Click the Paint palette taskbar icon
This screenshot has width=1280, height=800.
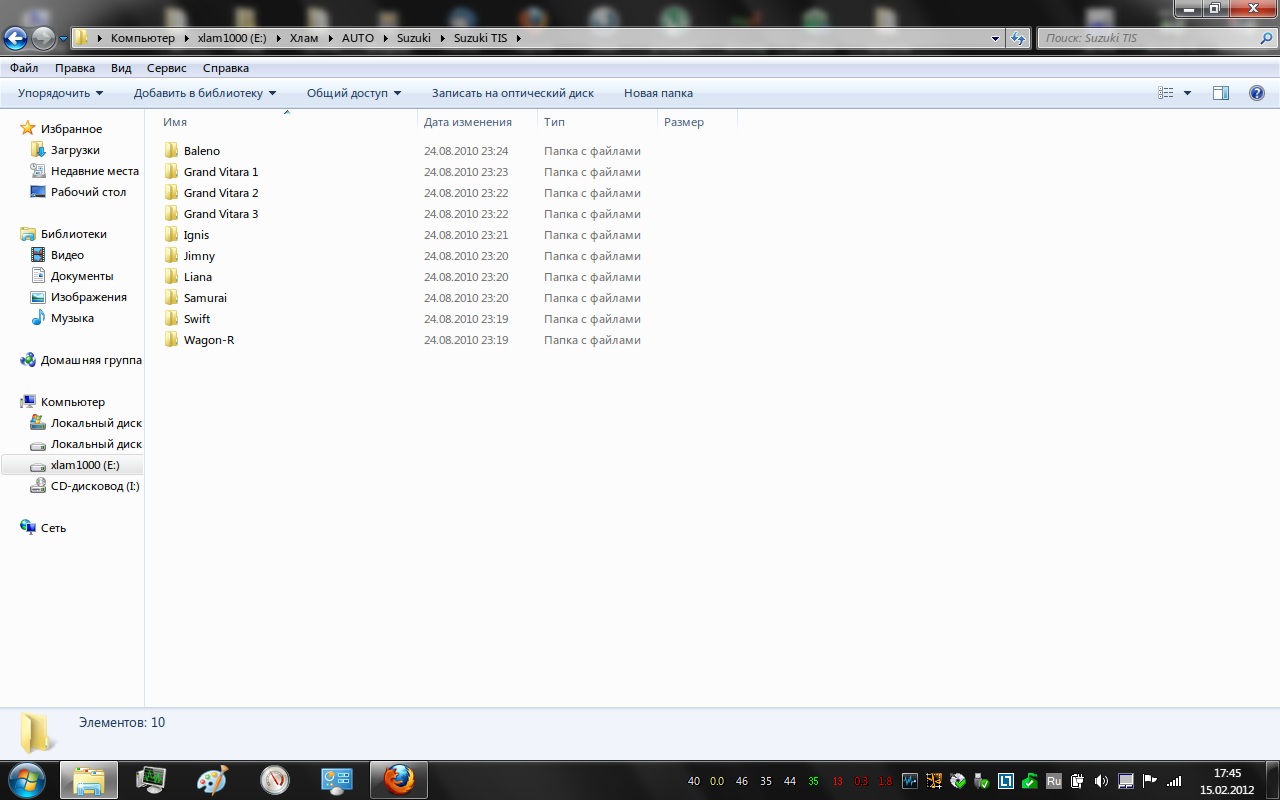click(x=212, y=779)
